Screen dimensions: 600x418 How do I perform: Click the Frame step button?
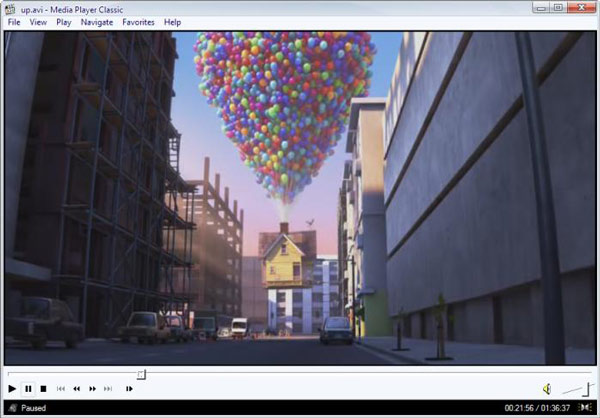(129, 389)
